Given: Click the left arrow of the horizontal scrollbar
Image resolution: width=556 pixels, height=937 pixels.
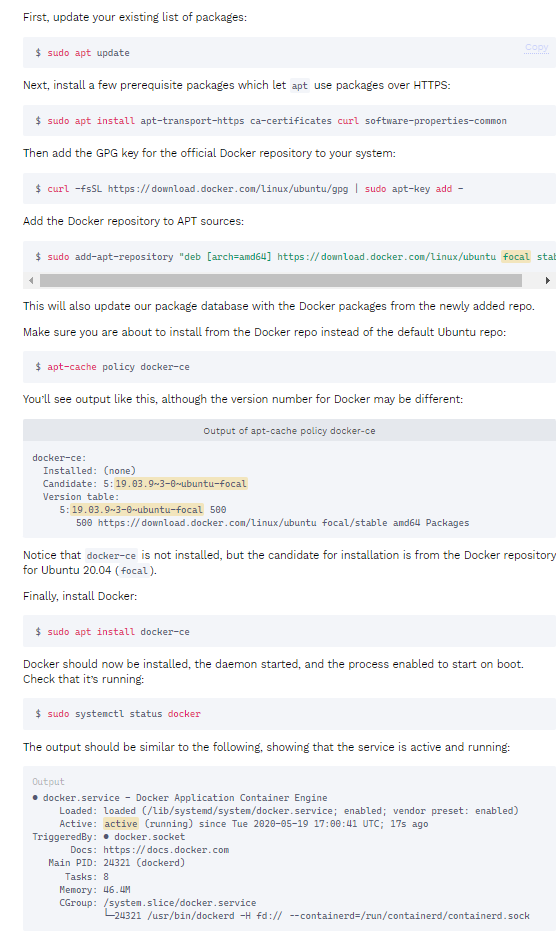Looking at the screenshot, I should (31, 280).
